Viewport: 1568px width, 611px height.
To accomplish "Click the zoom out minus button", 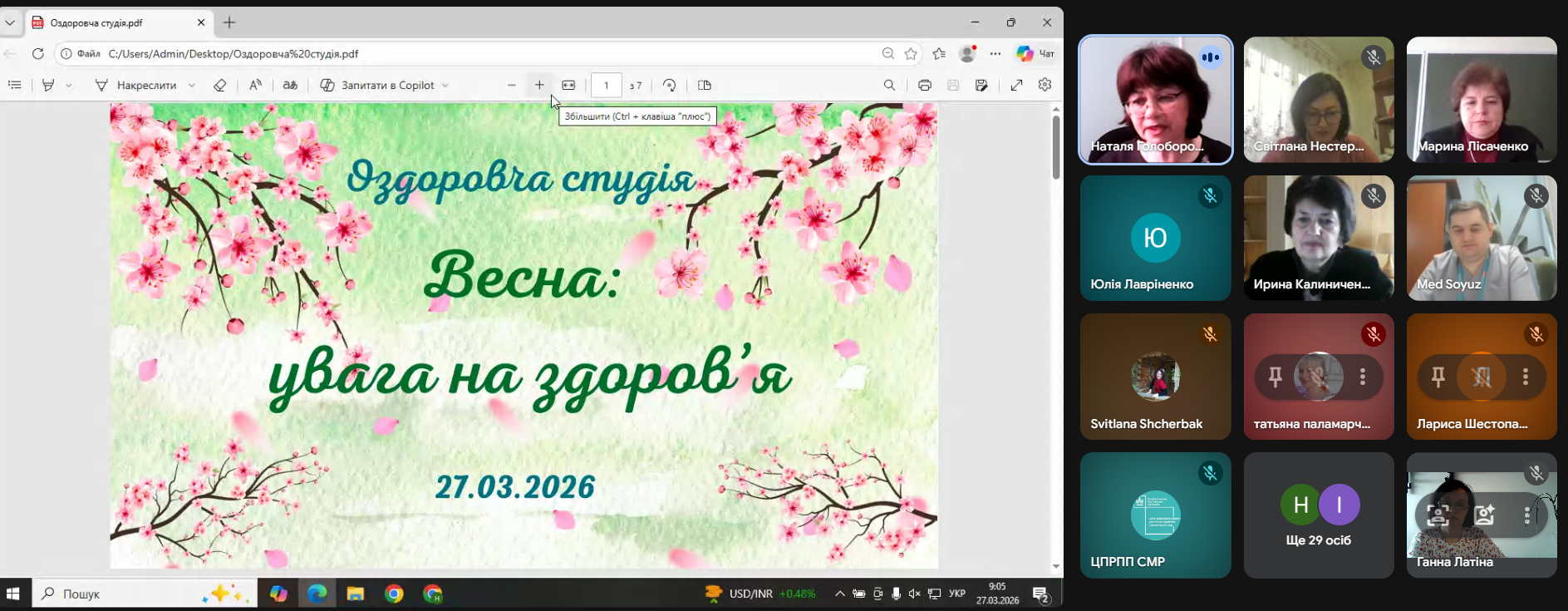I will 512,85.
